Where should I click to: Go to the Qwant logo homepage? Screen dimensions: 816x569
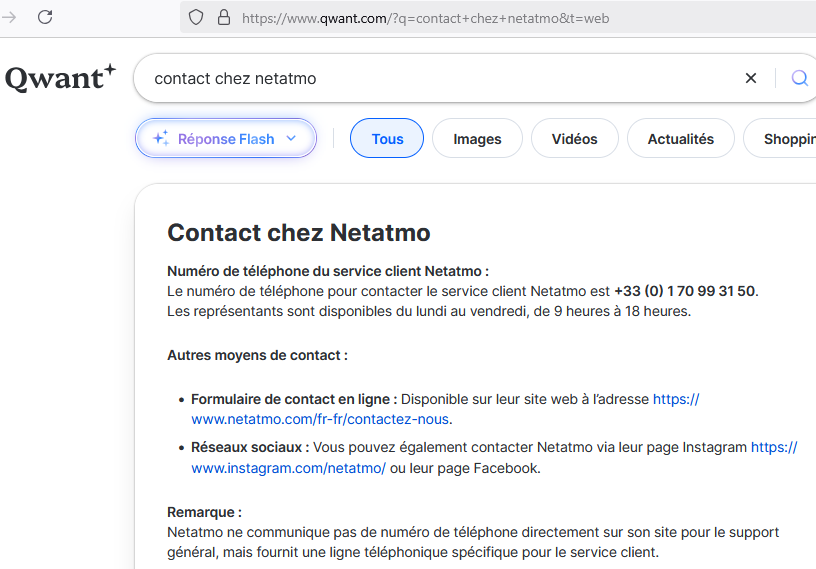click(x=60, y=78)
